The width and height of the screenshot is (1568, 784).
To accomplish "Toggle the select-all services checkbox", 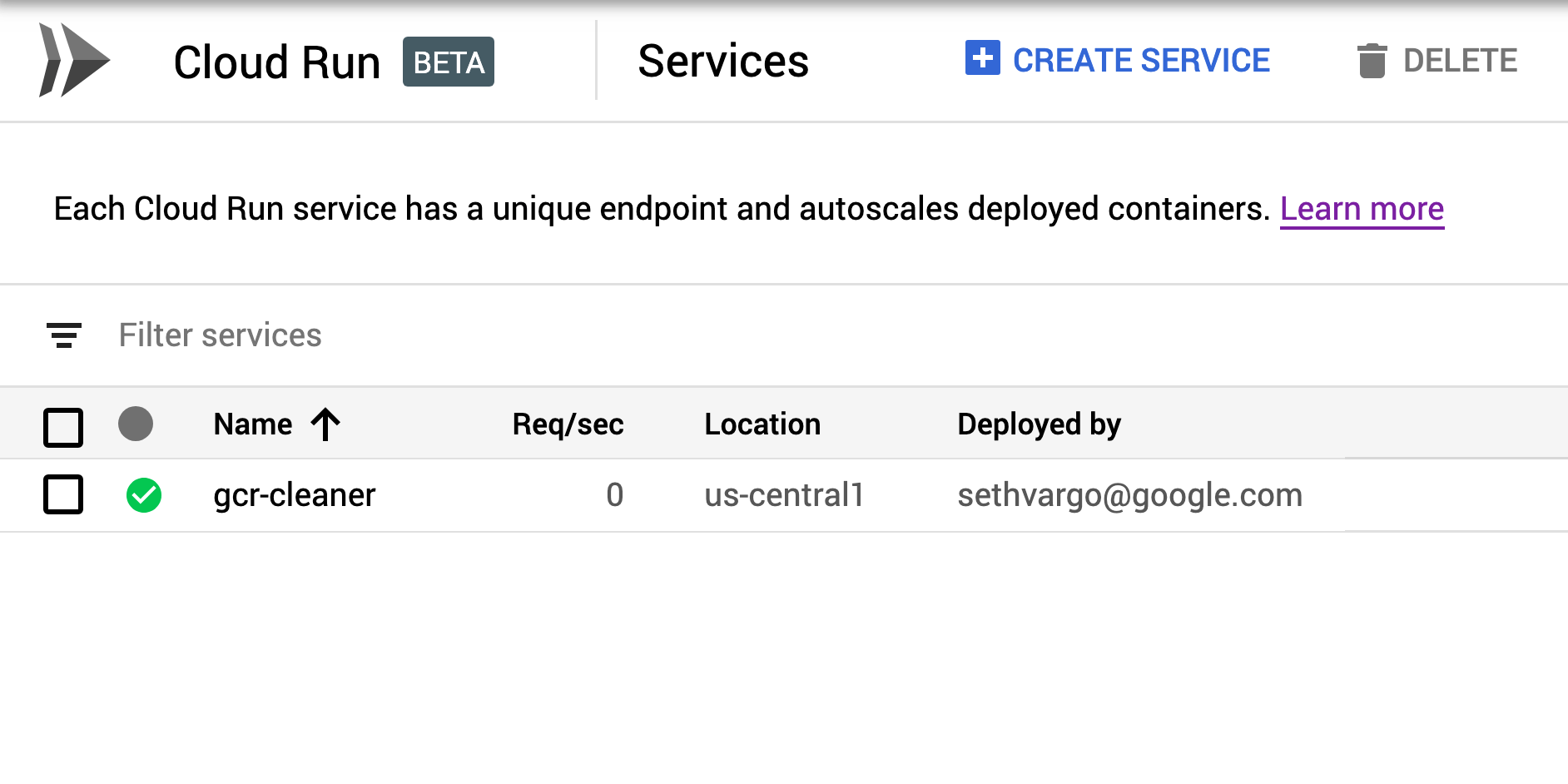I will click(x=63, y=427).
